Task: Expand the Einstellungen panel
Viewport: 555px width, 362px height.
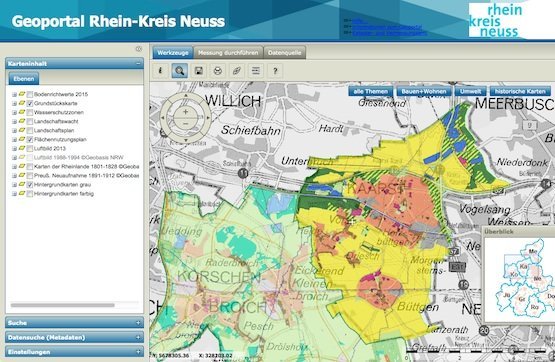Action: coord(138,352)
